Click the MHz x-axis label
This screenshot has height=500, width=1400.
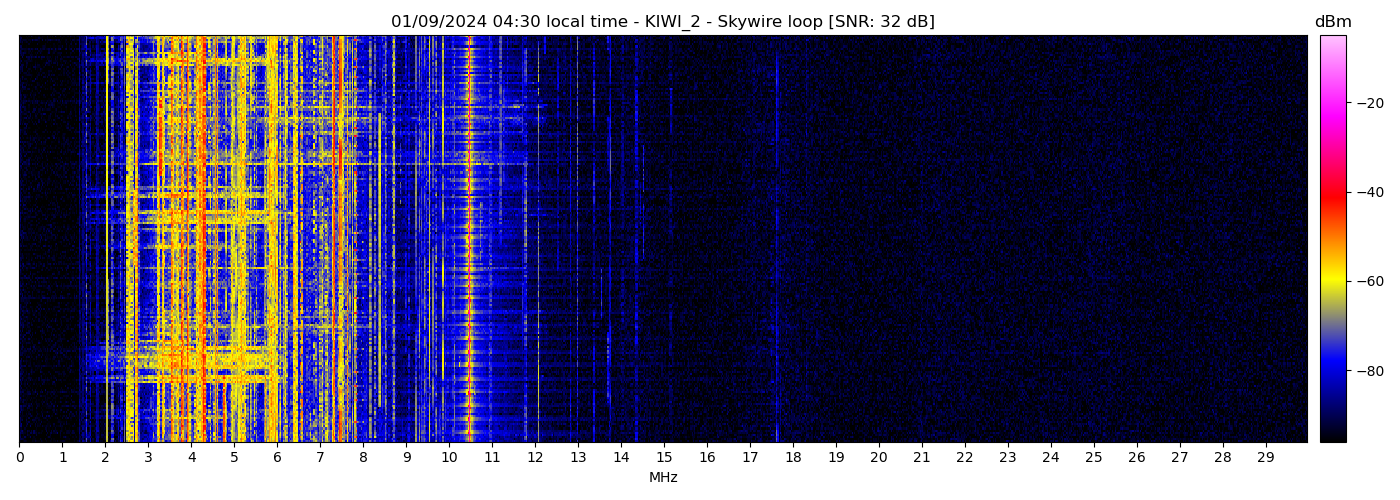pyautogui.click(x=663, y=478)
